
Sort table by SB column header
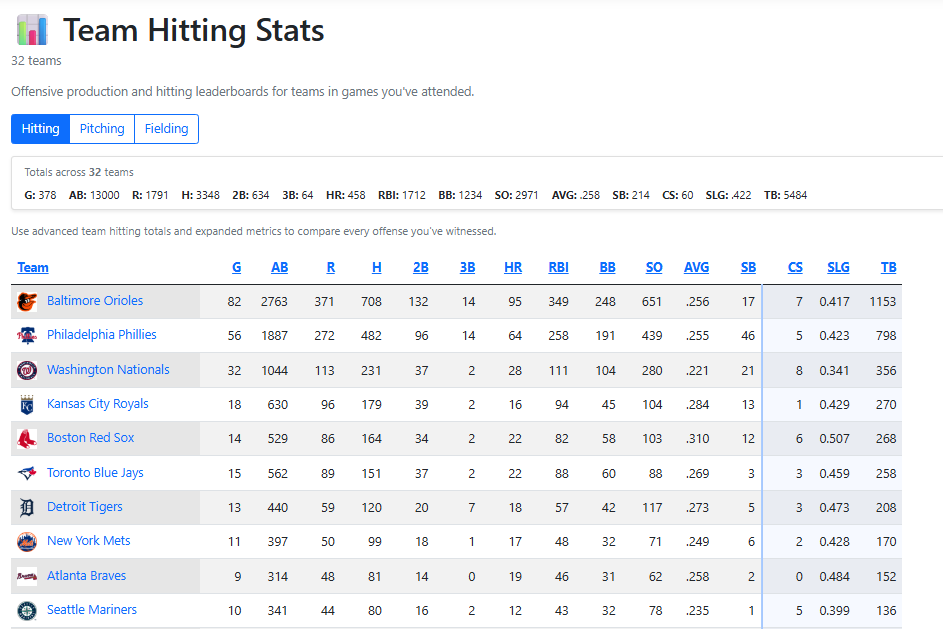tap(748, 268)
